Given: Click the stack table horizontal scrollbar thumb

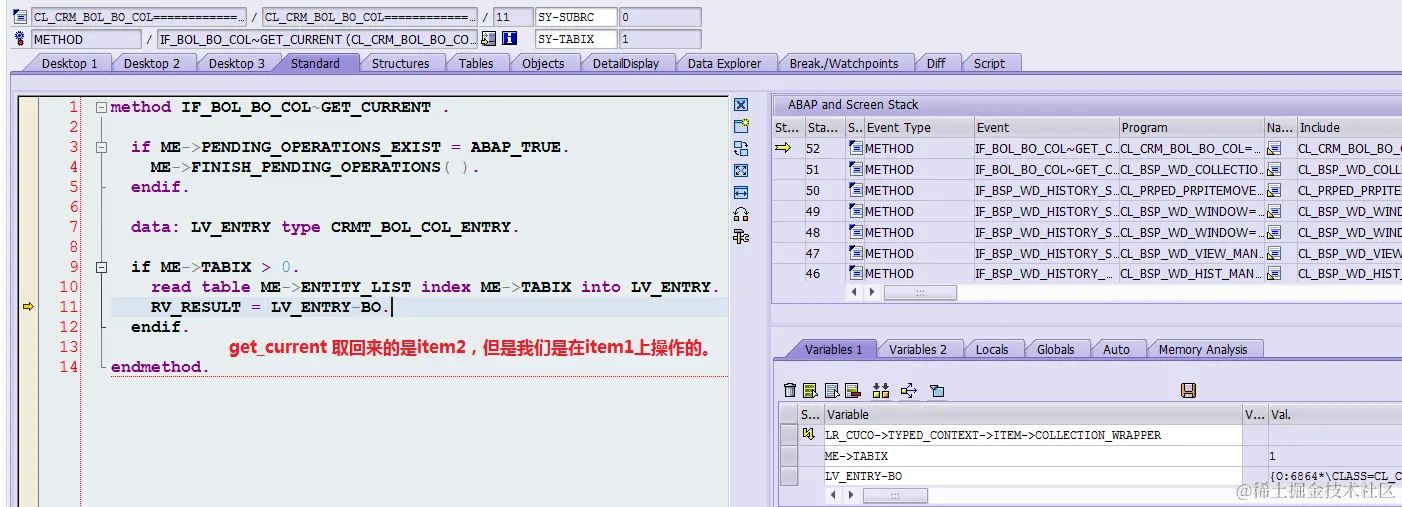Looking at the screenshot, I should coord(920,293).
